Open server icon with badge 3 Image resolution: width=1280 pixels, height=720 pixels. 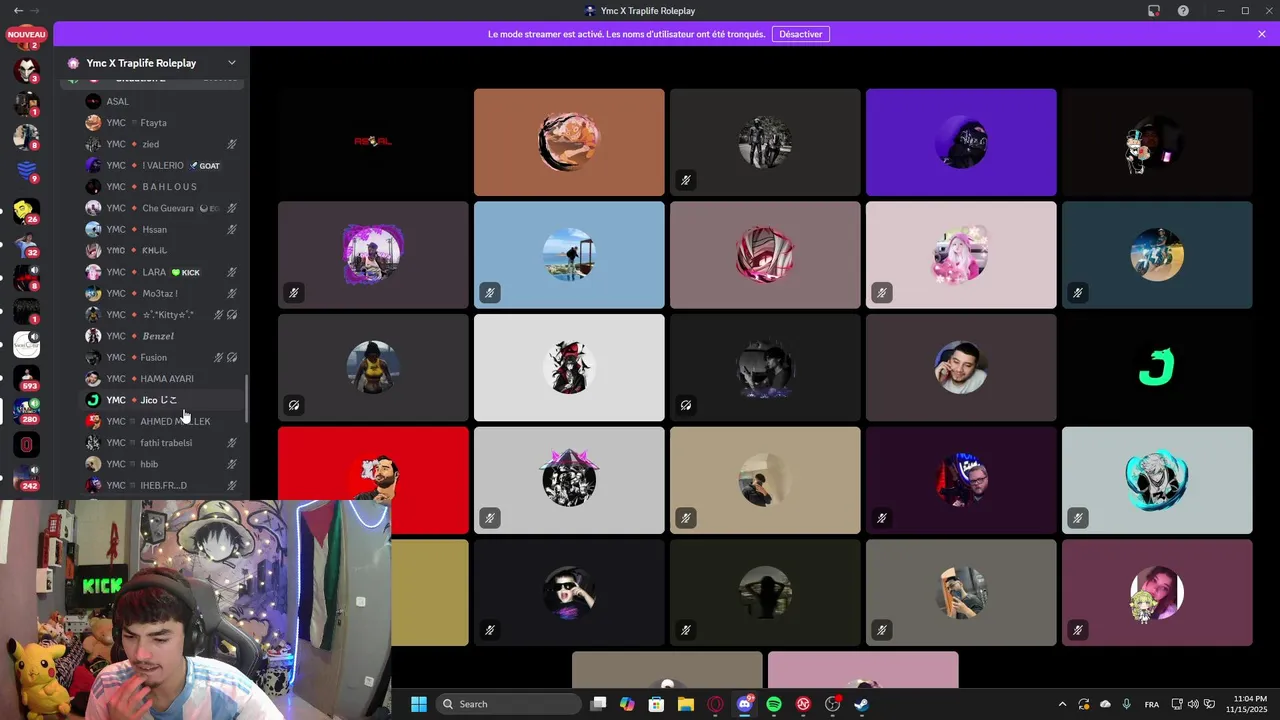point(26,69)
